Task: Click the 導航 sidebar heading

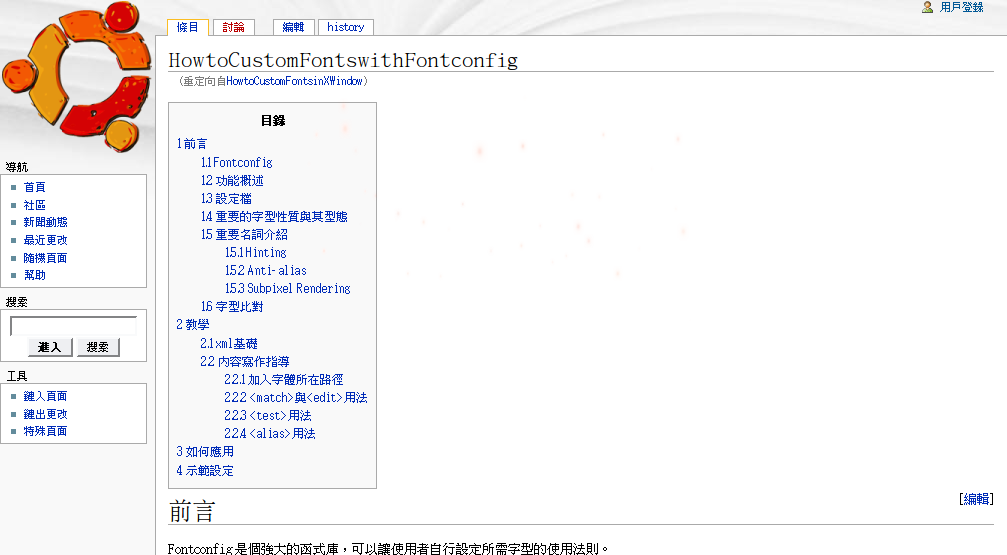Action: 17,167
